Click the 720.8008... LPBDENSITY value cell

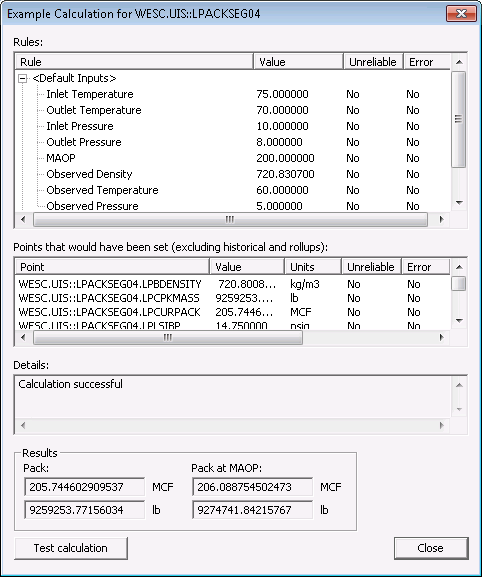pyautogui.click(x=247, y=284)
